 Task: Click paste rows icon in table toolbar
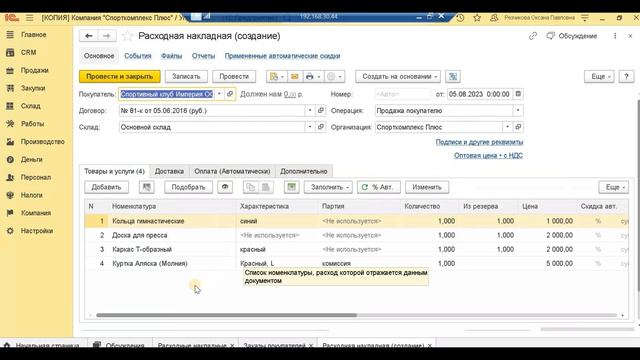pyautogui.click(x=265, y=187)
